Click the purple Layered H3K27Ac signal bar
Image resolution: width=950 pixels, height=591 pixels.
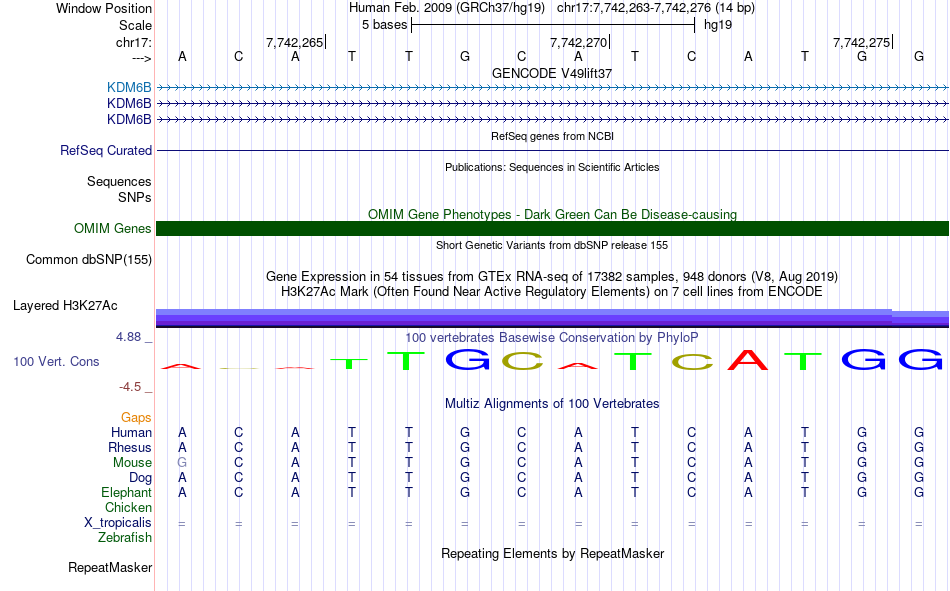[552, 318]
